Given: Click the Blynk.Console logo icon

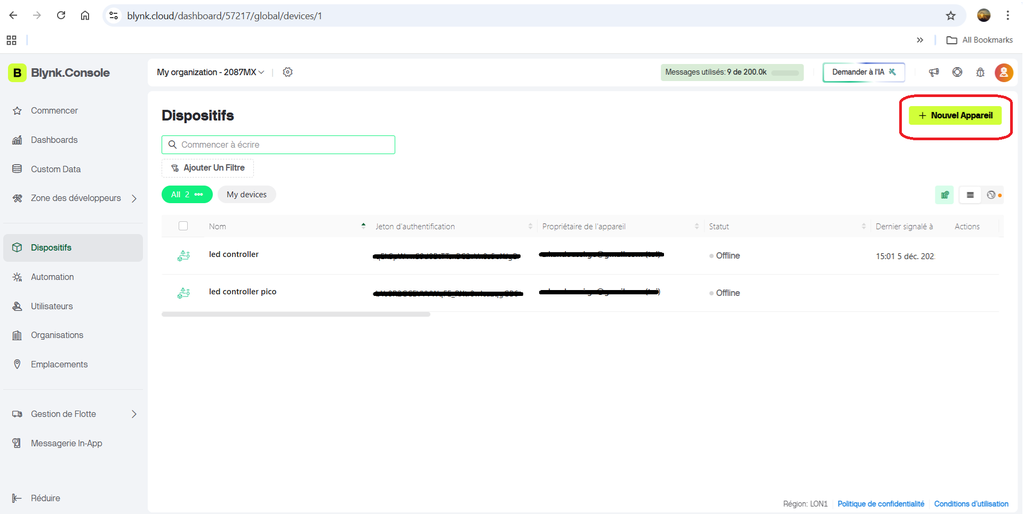Looking at the screenshot, I should coord(17,72).
